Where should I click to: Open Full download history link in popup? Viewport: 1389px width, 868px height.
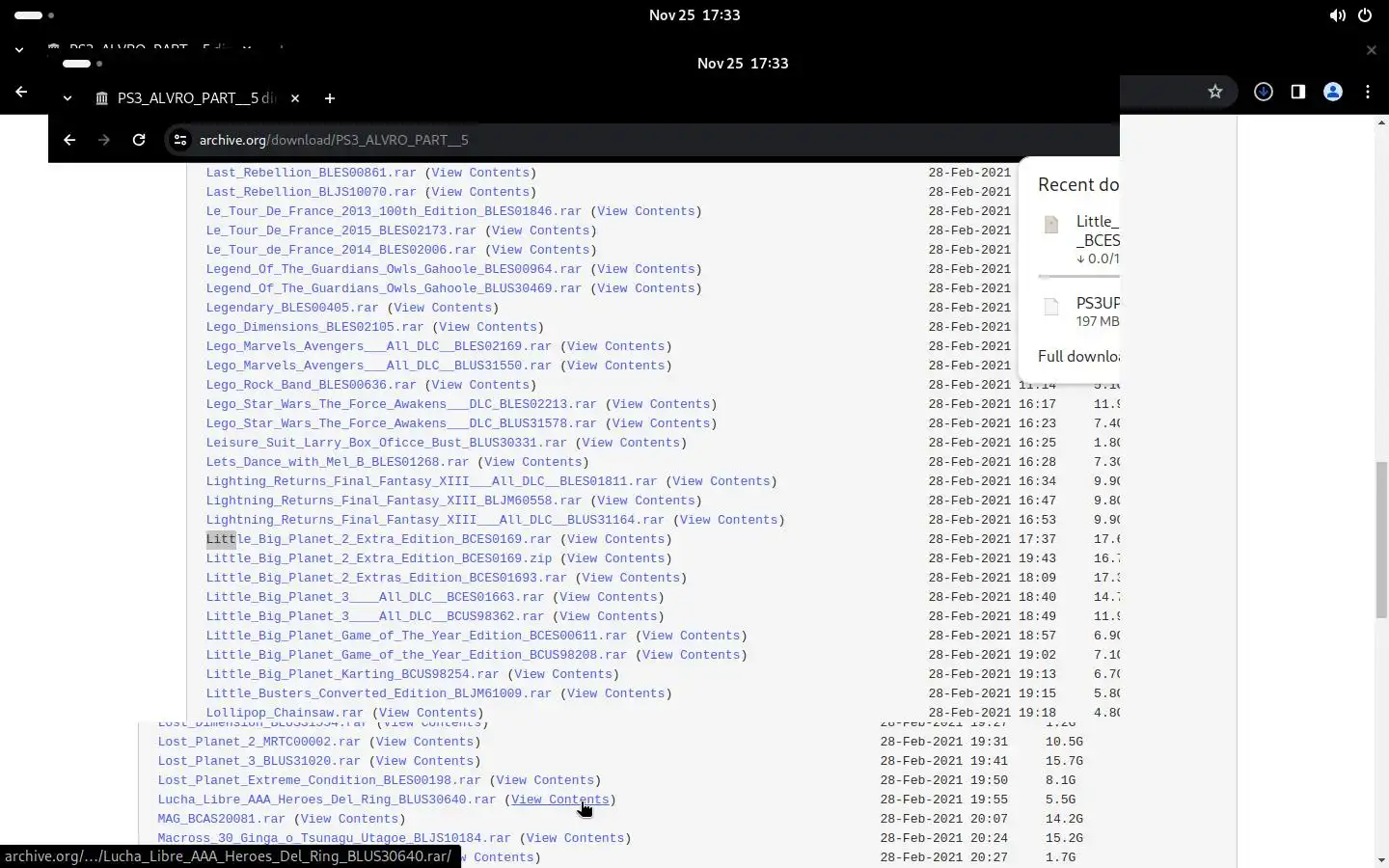(x=1078, y=356)
